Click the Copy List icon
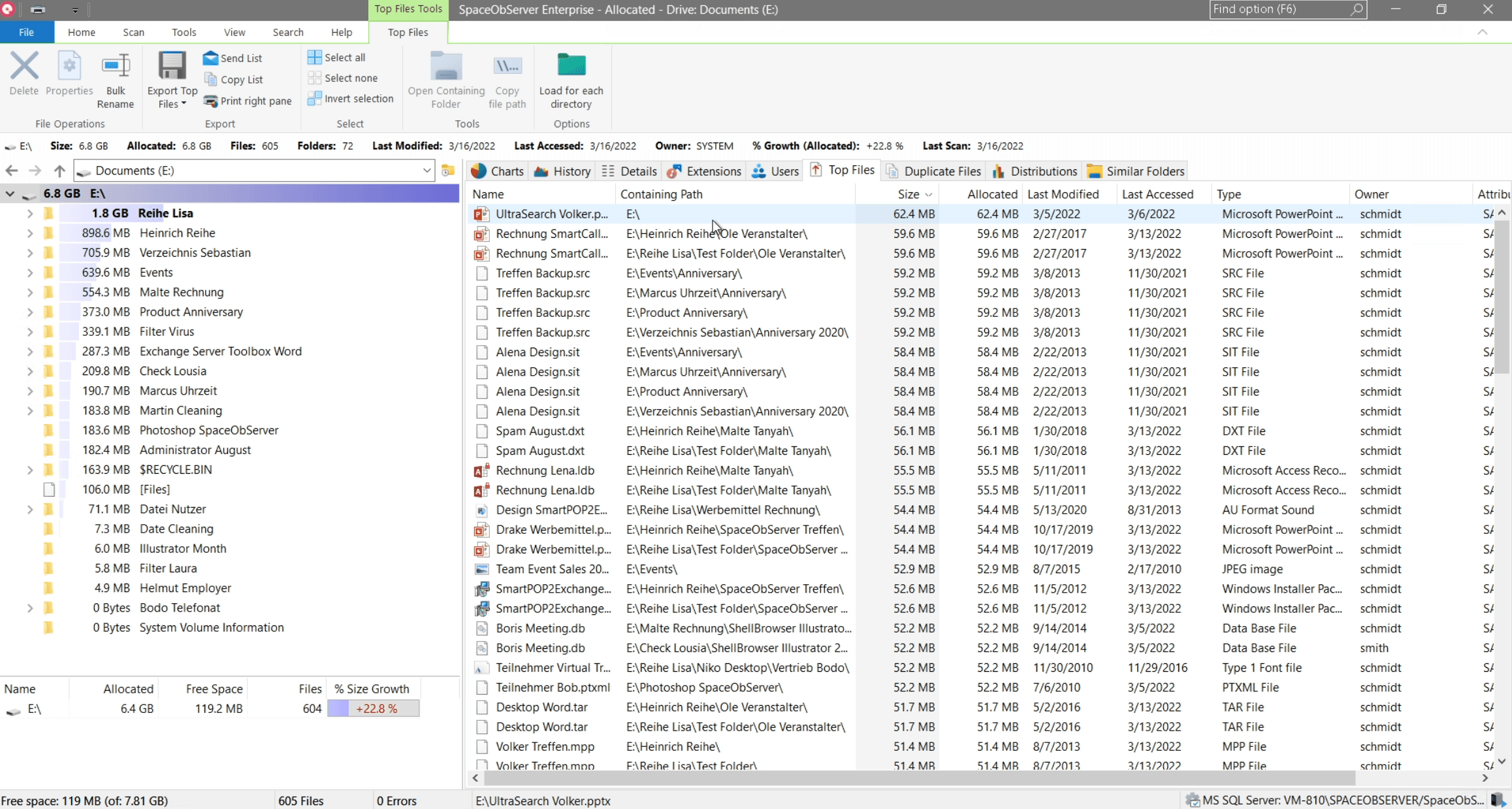The height and width of the screenshot is (809, 1512). (x=210, y=80)
